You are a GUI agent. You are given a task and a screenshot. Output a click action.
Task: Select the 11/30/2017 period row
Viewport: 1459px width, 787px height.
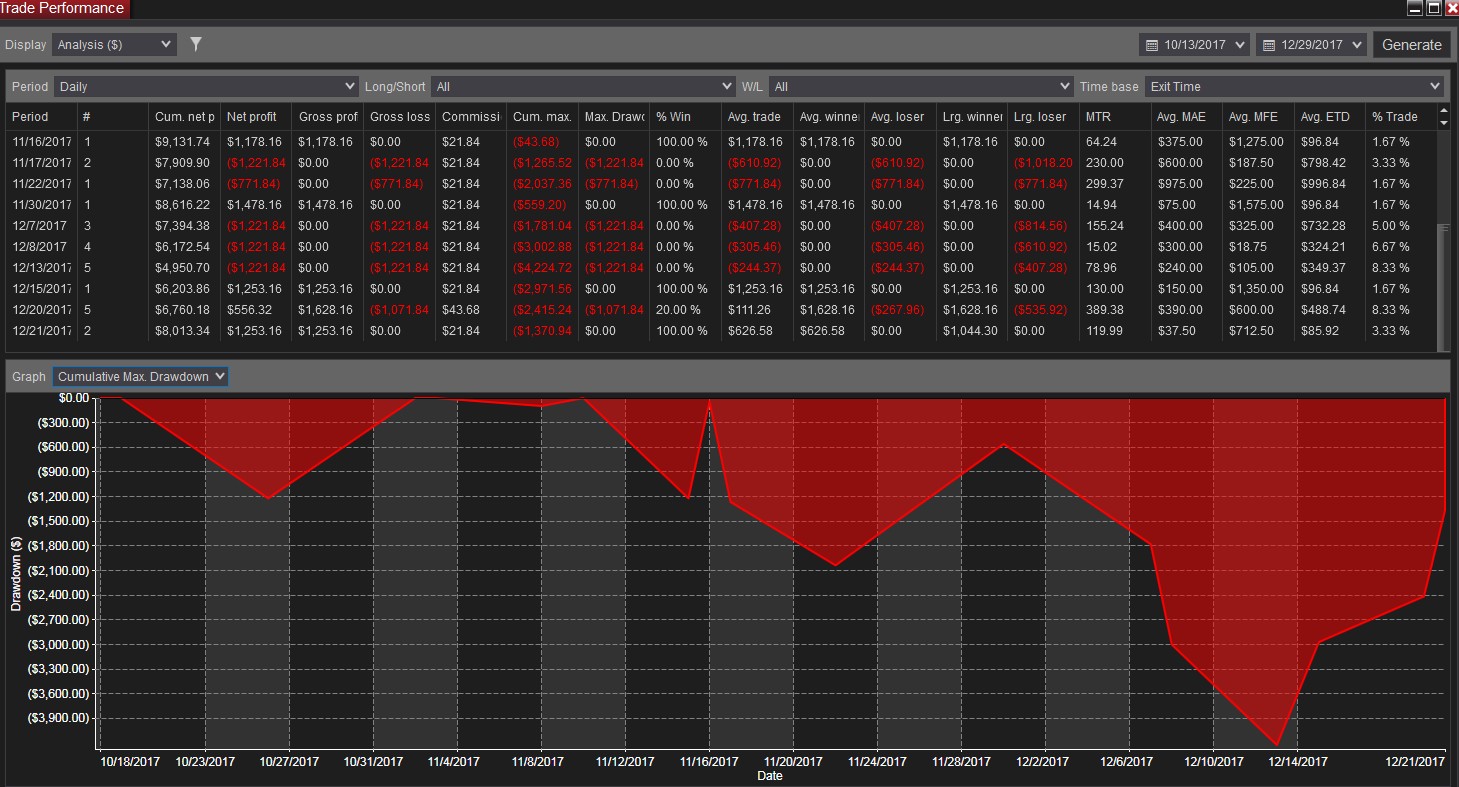721,205
